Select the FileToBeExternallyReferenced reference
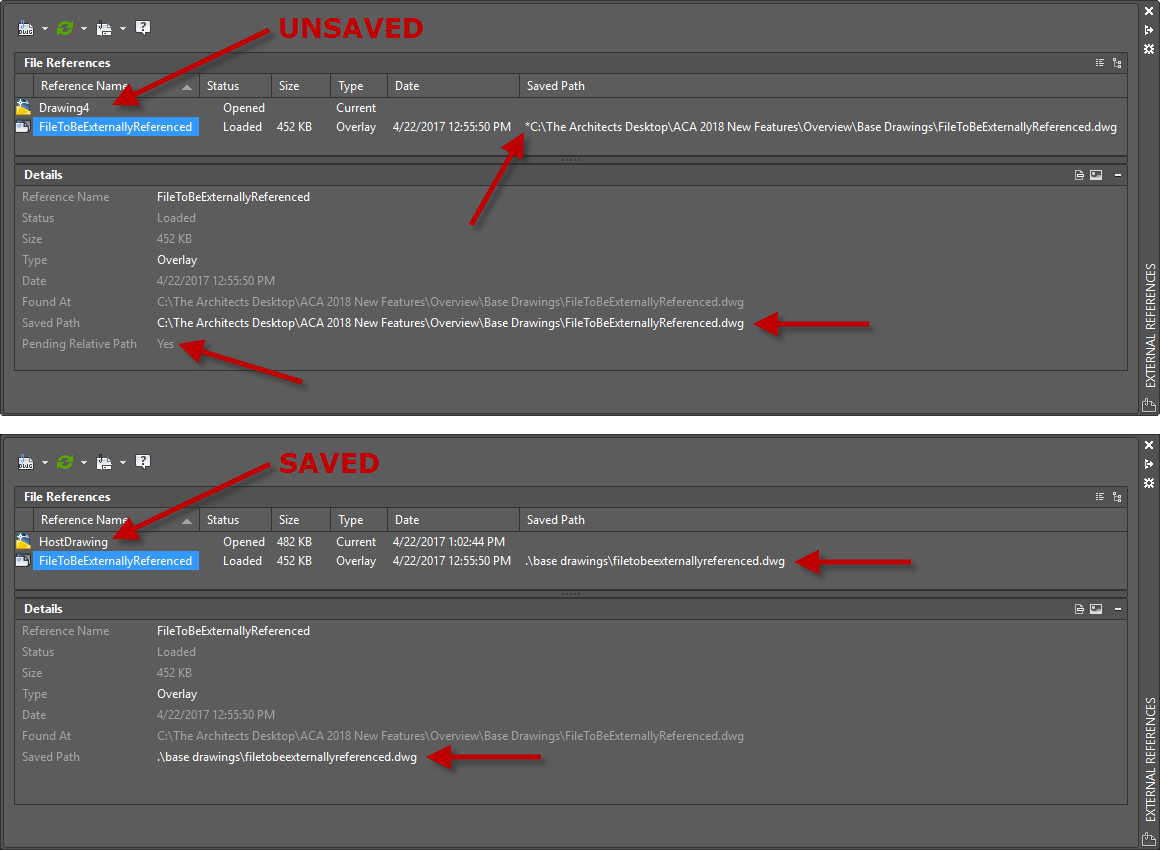The image size is (1160, 850). (x=116, y=126)
